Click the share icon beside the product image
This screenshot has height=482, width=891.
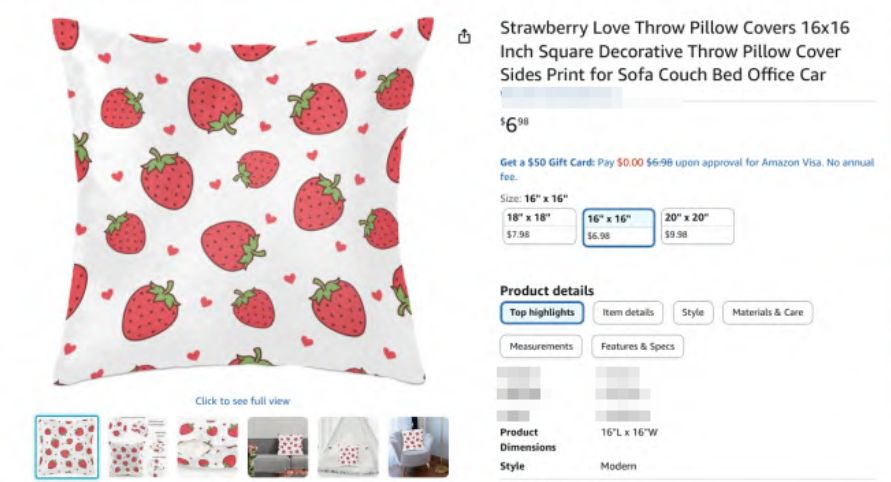[x=464, y=36]
